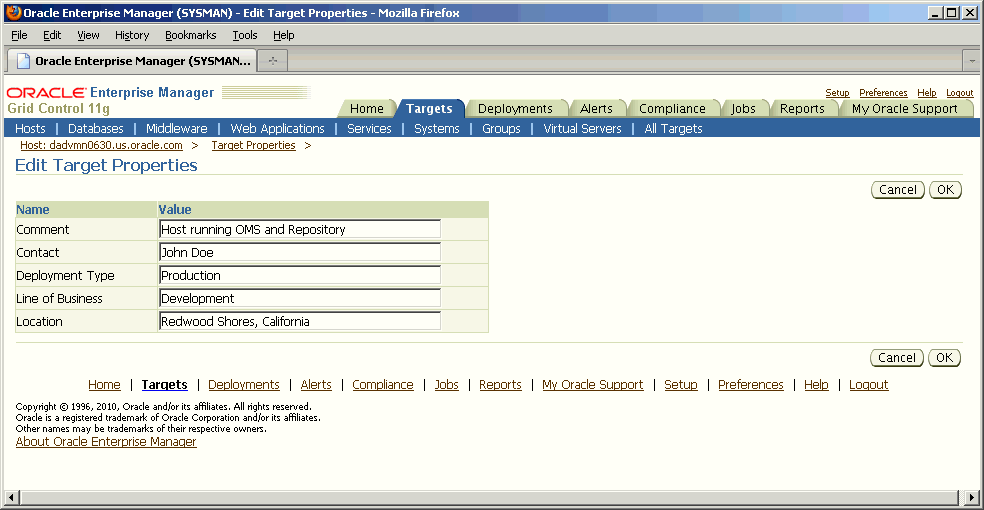Screen dimensions: 984x510
Task: Open the Edit menu
Action: (51, 35)
